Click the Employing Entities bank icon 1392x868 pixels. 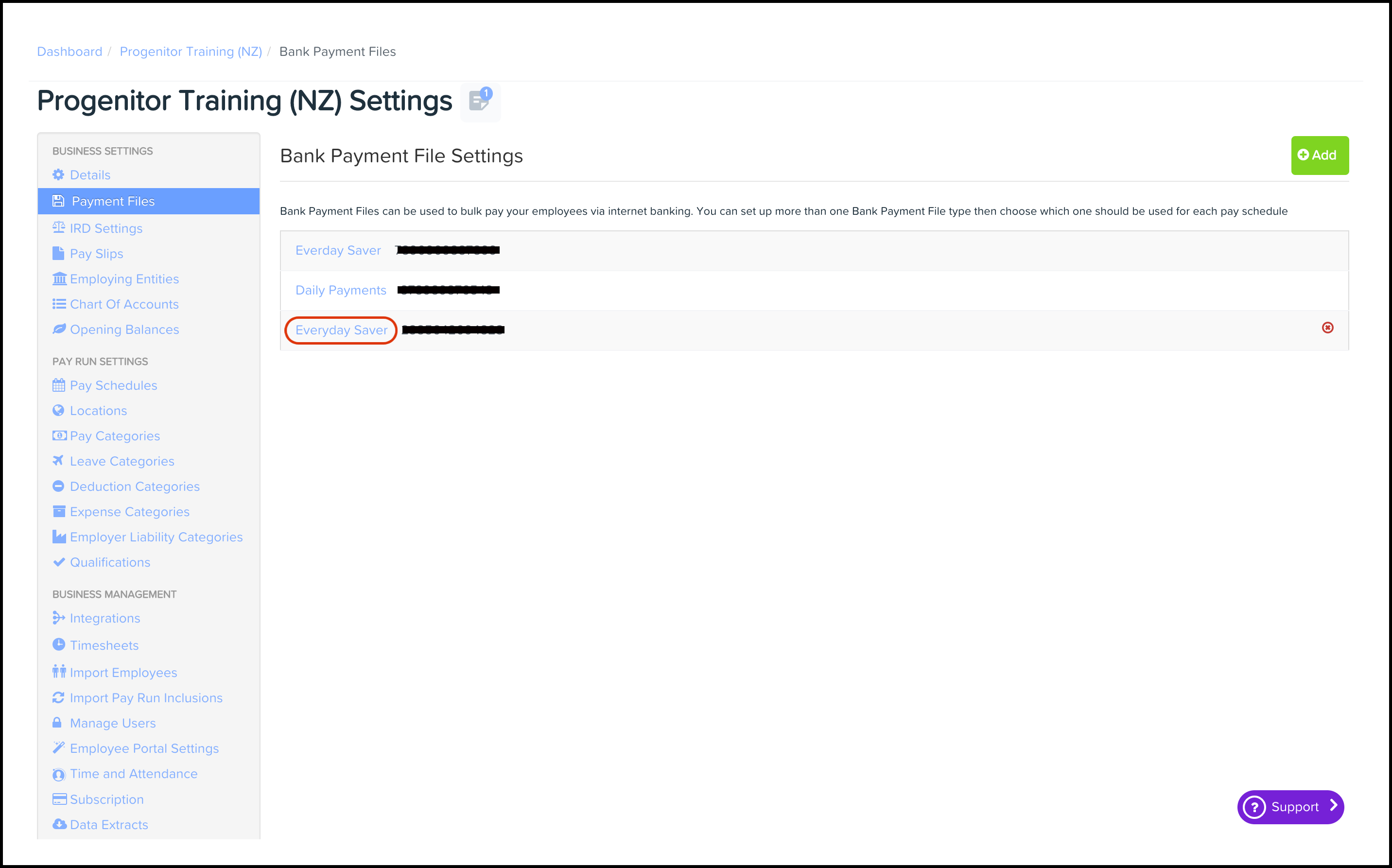[59, 279]
